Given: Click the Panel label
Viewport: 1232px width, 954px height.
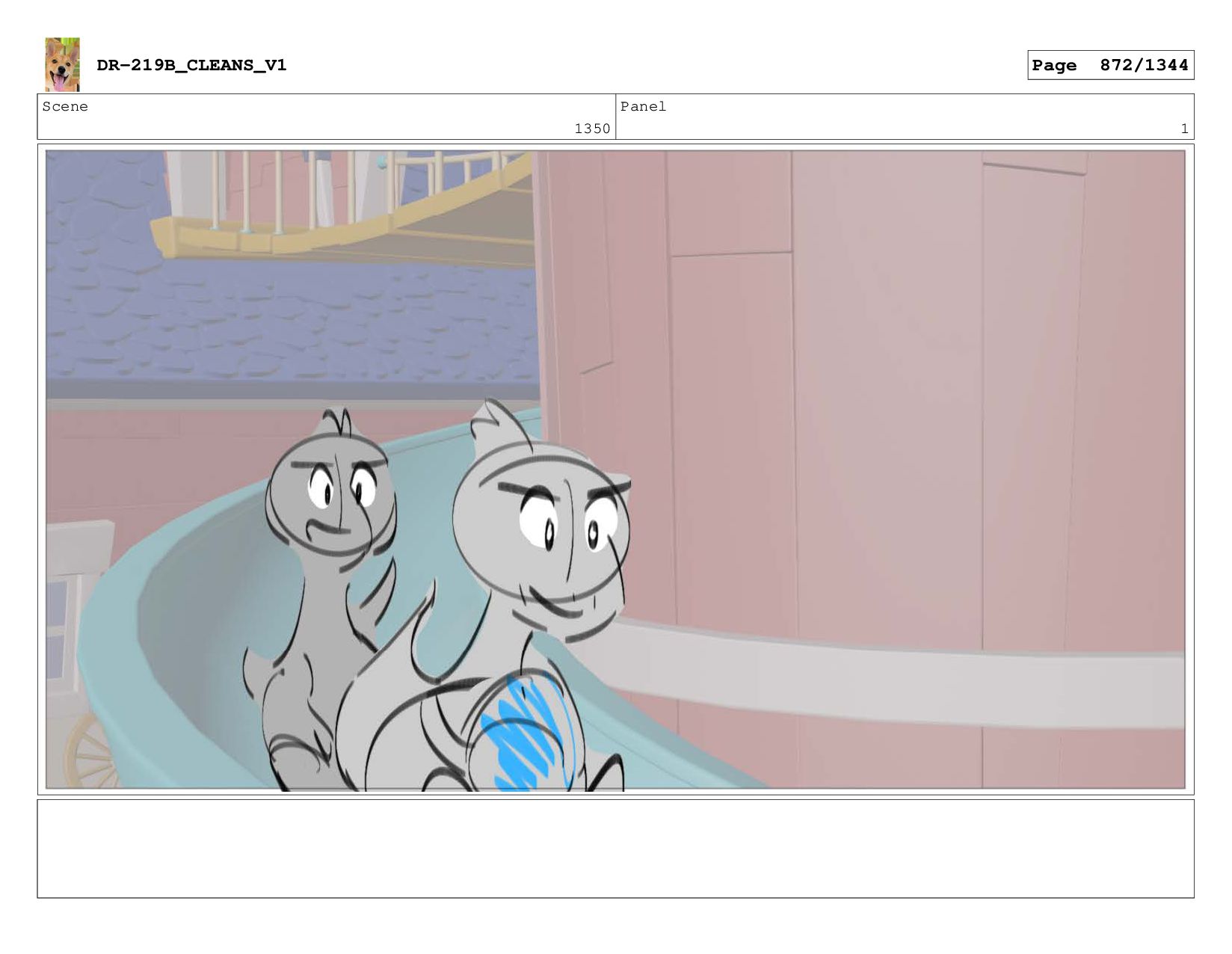Looking at the screenshot, I should 643,107.
